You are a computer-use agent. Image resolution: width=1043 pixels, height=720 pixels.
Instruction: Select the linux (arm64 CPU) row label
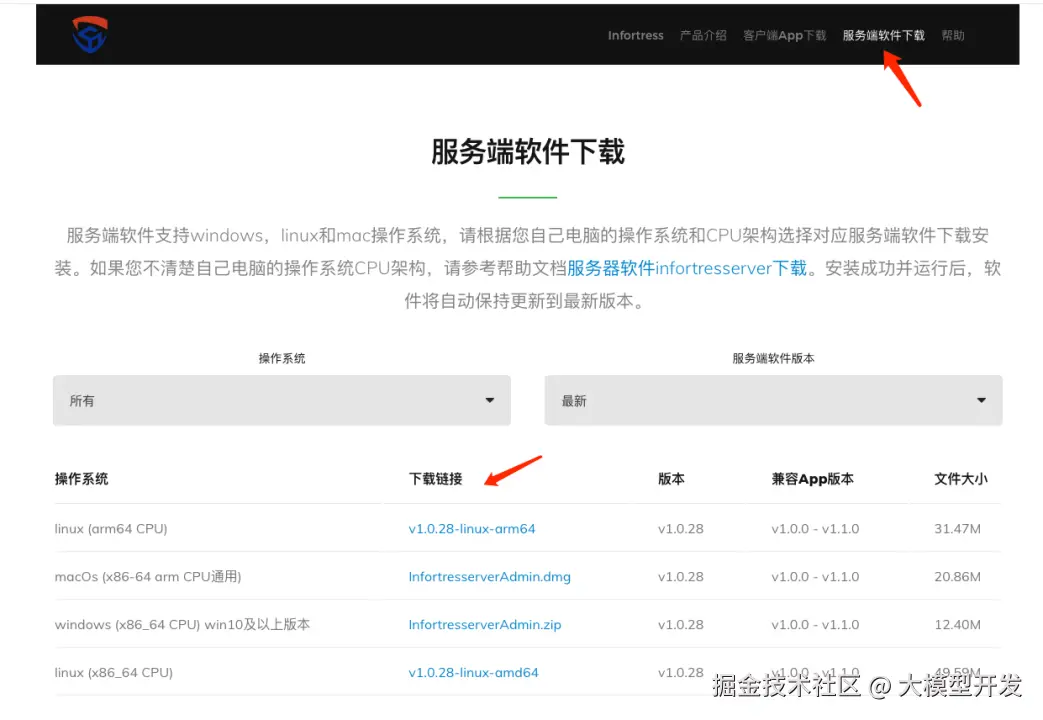click(x=111, y=529)
